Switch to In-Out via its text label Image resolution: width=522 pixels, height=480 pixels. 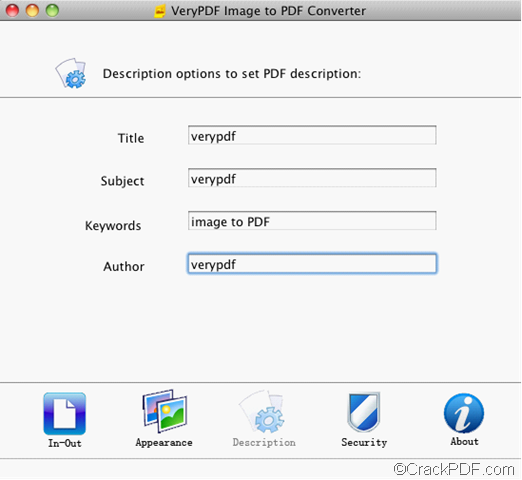point(65,443)
